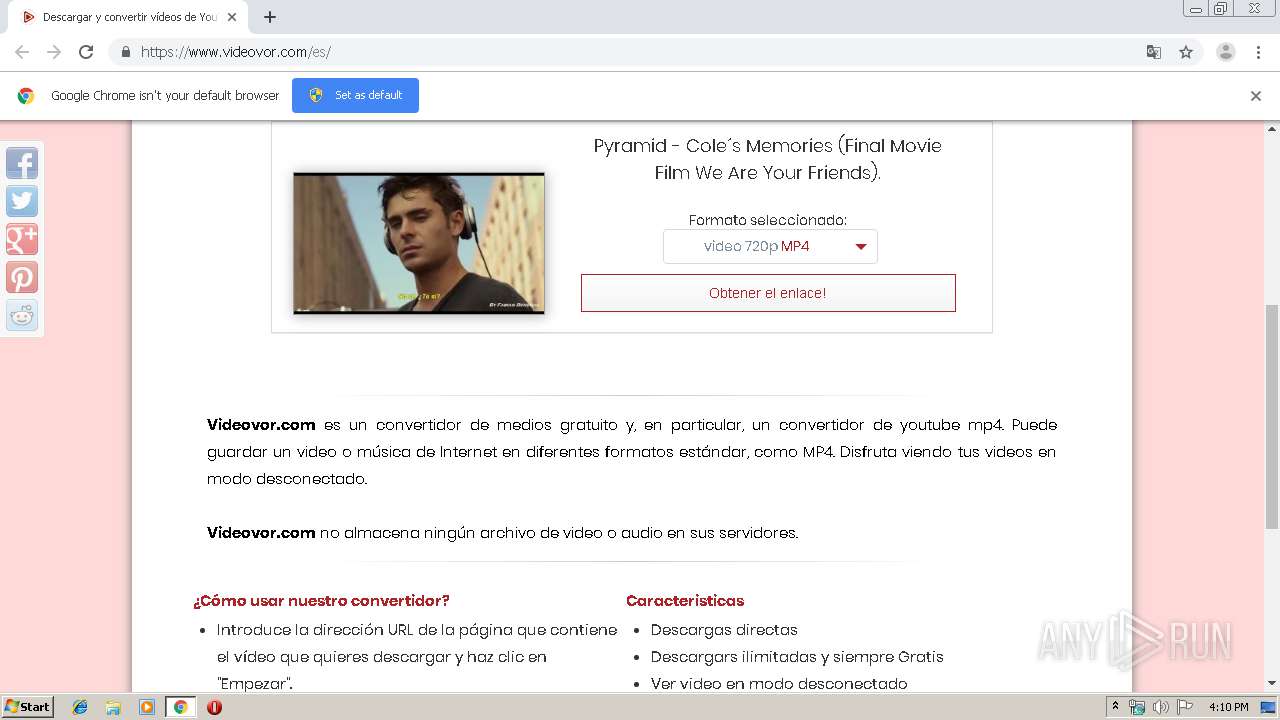Open the Google Translate page icon
The image size is (1280, 720).
coord(1153,52)
